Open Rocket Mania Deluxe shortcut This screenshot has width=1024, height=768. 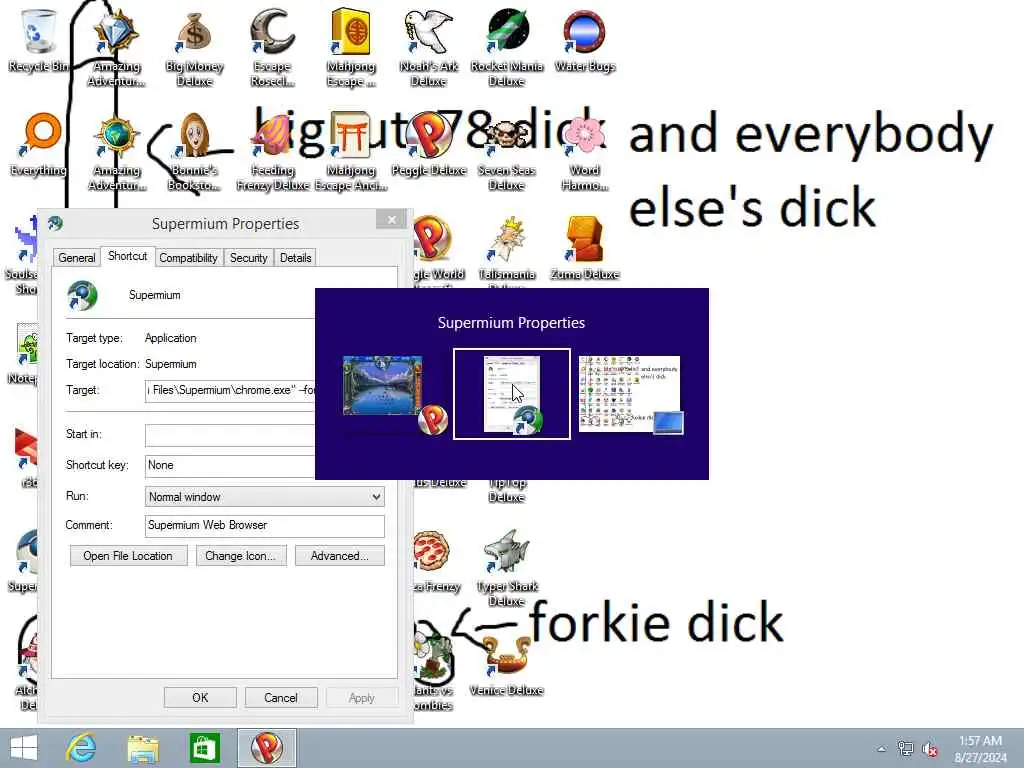coord(507,47)
